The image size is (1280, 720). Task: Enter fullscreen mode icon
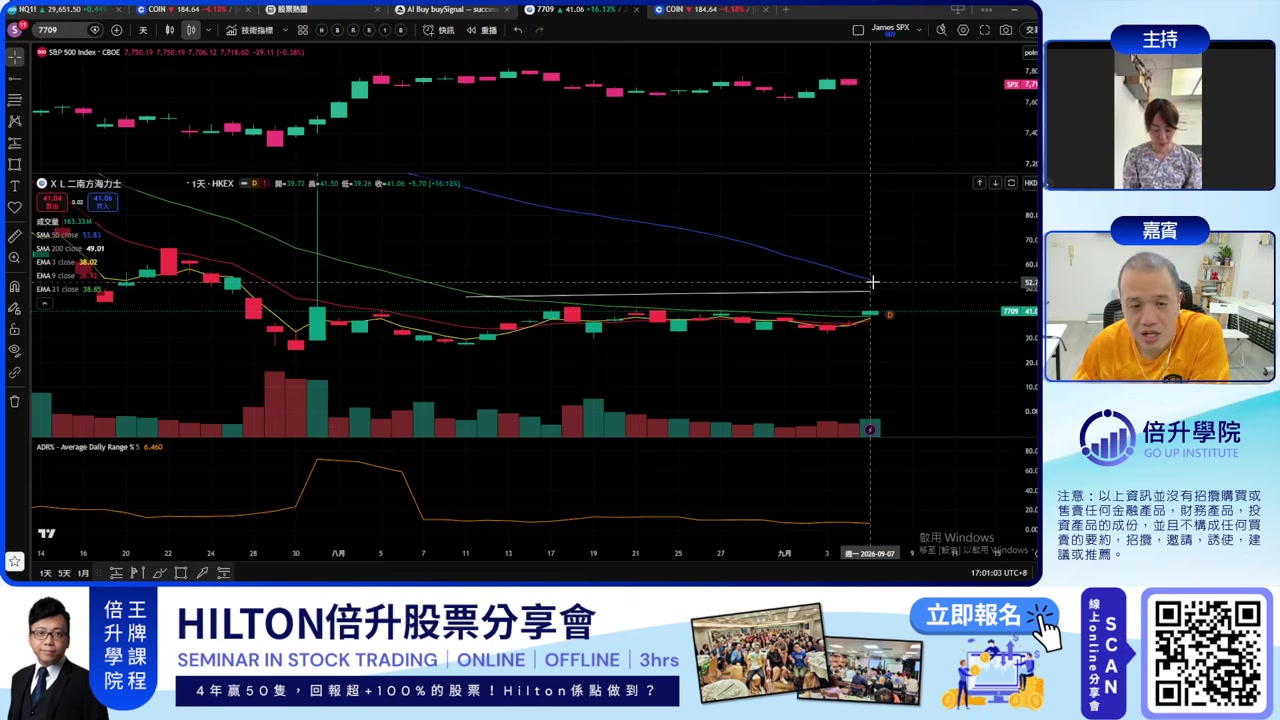[x=985, y=30]
